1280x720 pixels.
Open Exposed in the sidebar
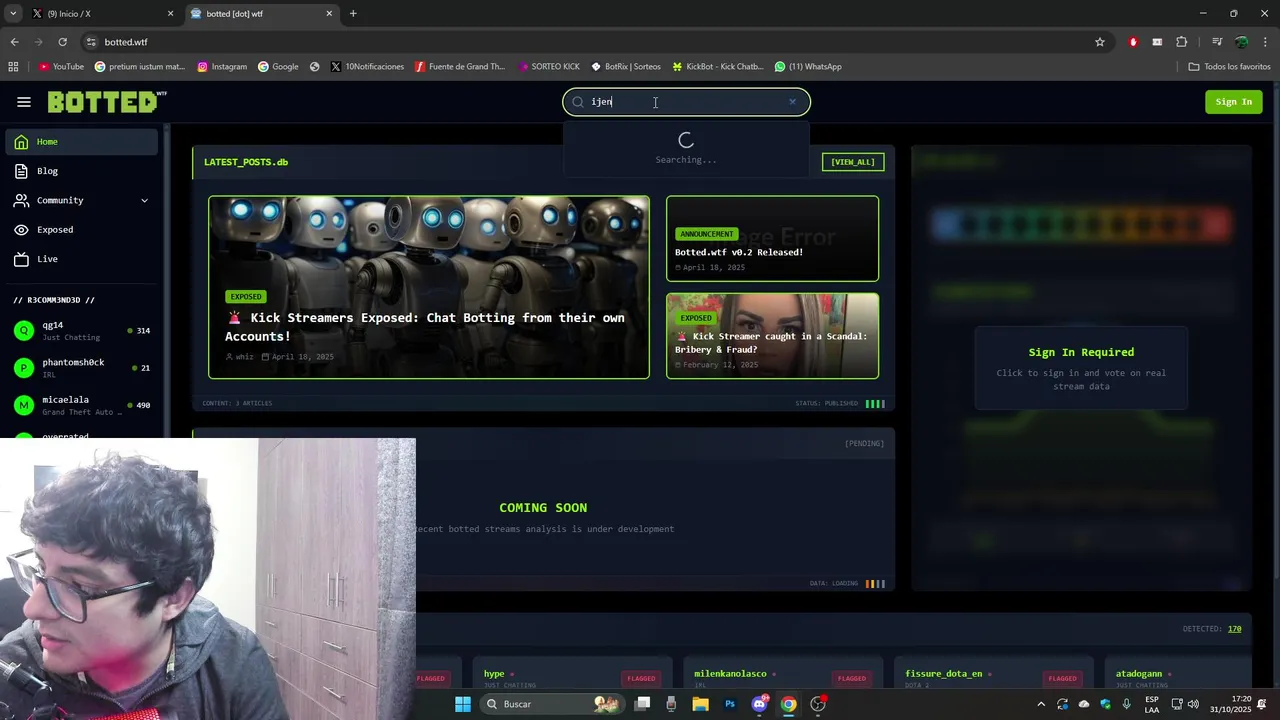(82, 230)
